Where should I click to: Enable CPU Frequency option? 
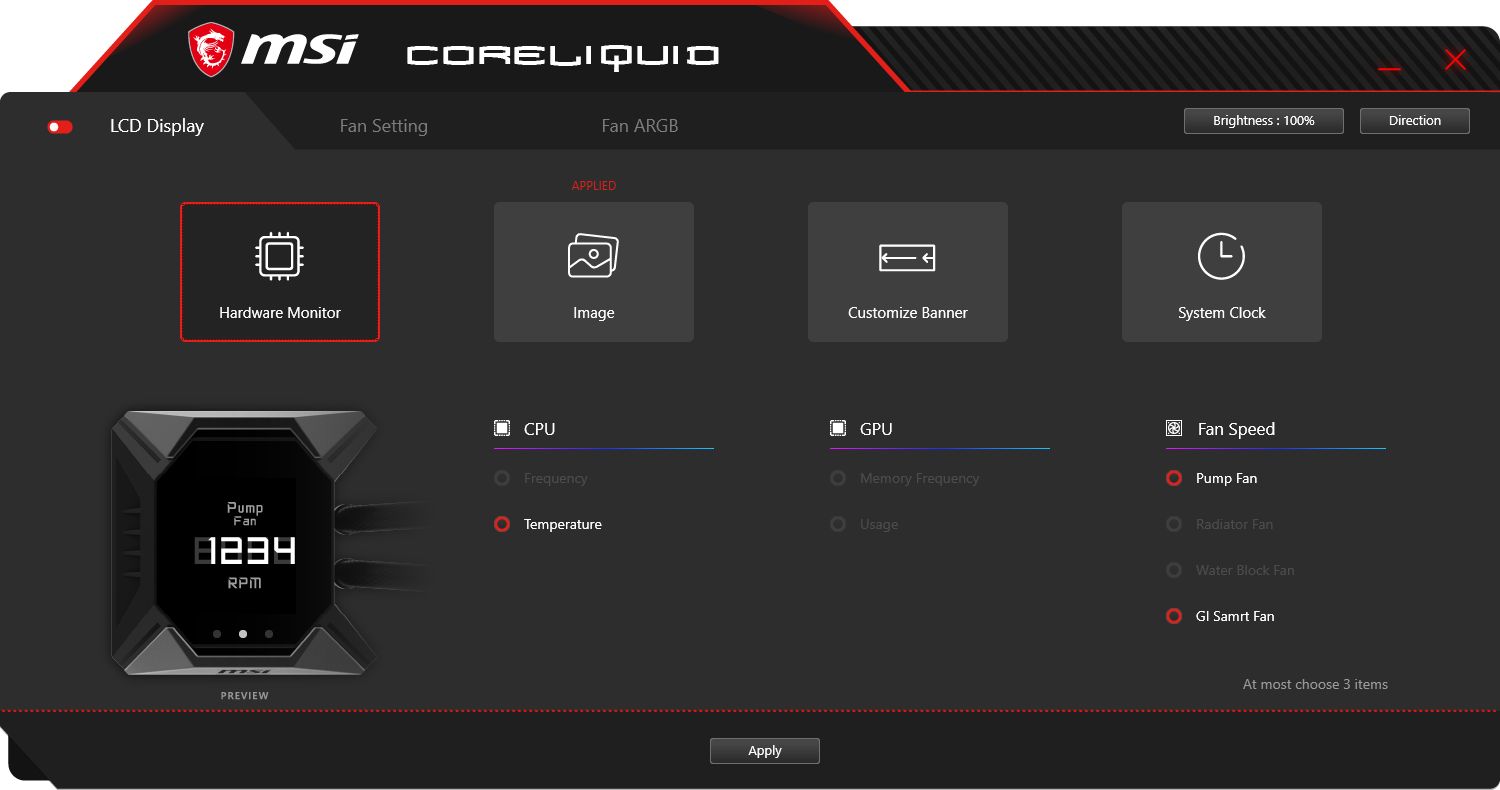(x=502, y=478)
